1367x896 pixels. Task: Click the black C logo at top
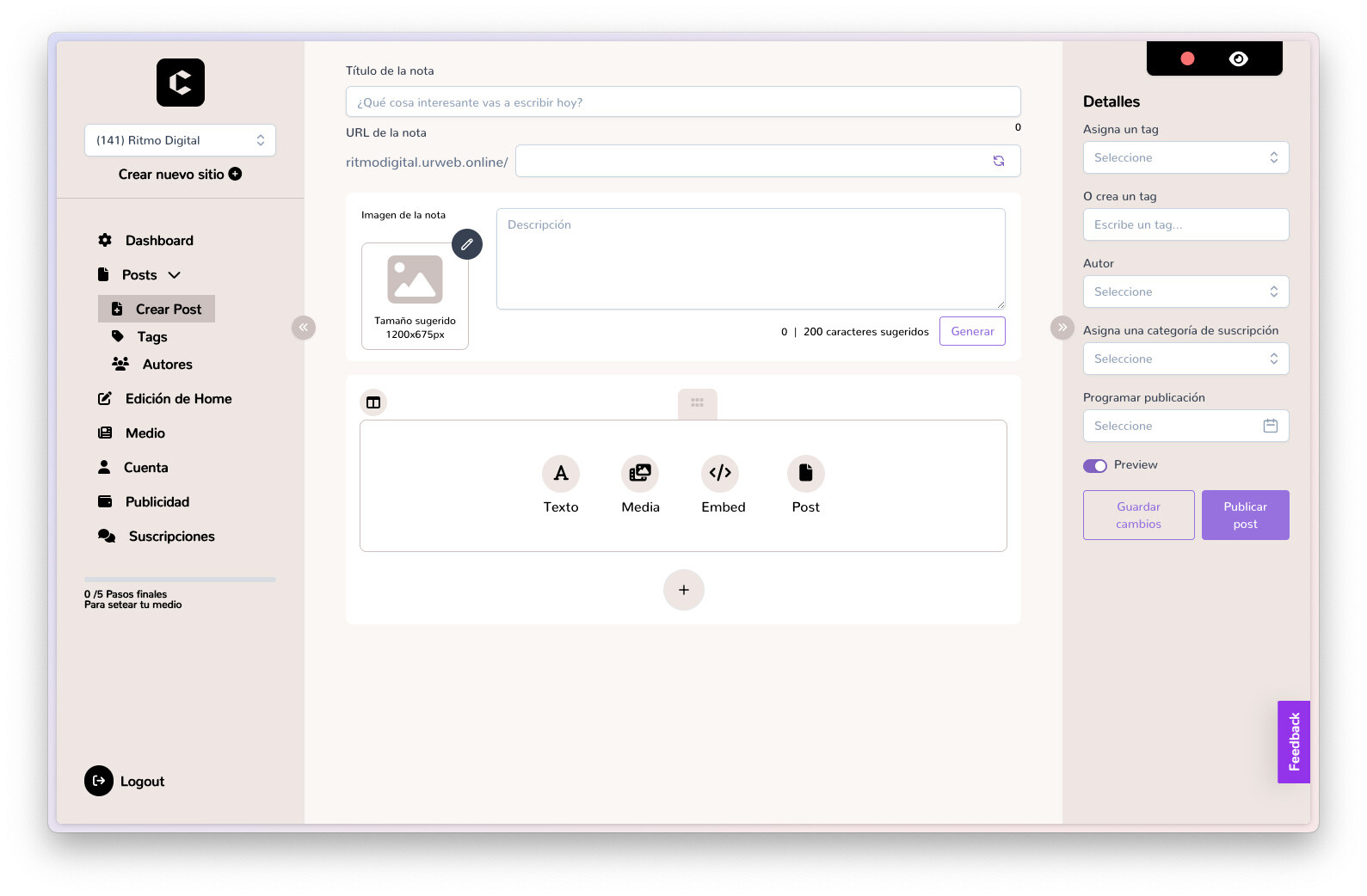pos(181,83)
